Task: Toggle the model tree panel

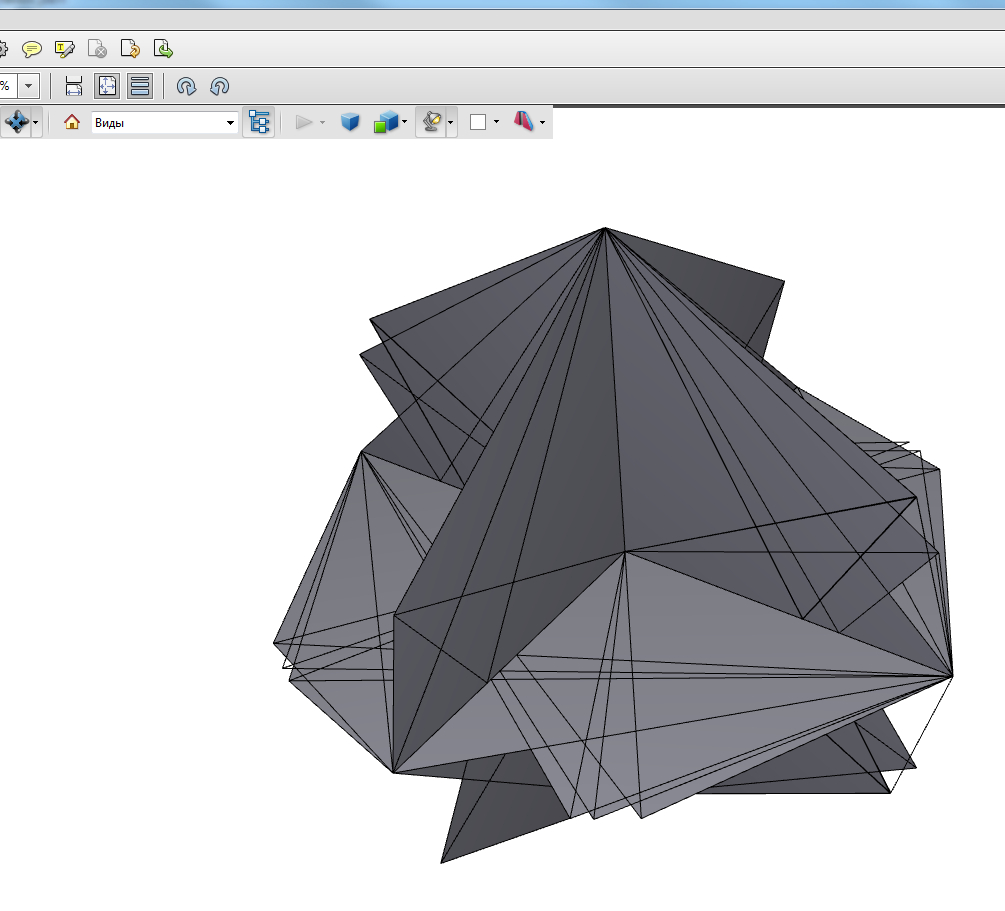Action: point(260,122)
